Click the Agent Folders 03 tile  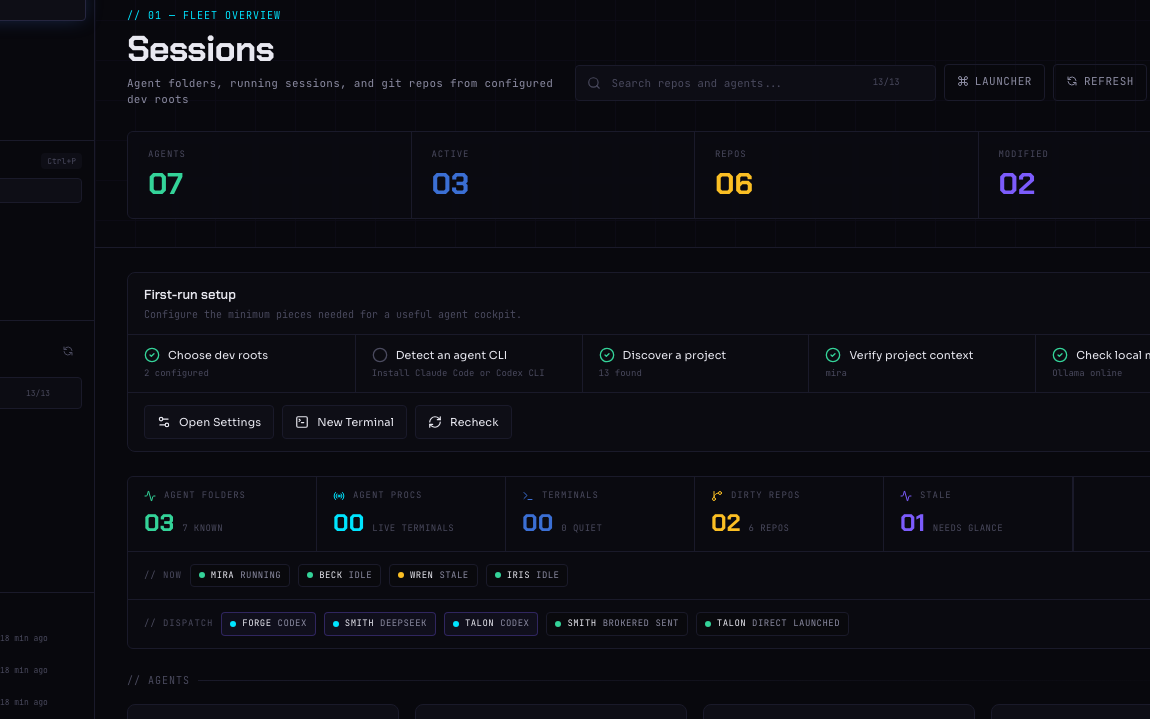pyautogui.click(x=222, y=514)
